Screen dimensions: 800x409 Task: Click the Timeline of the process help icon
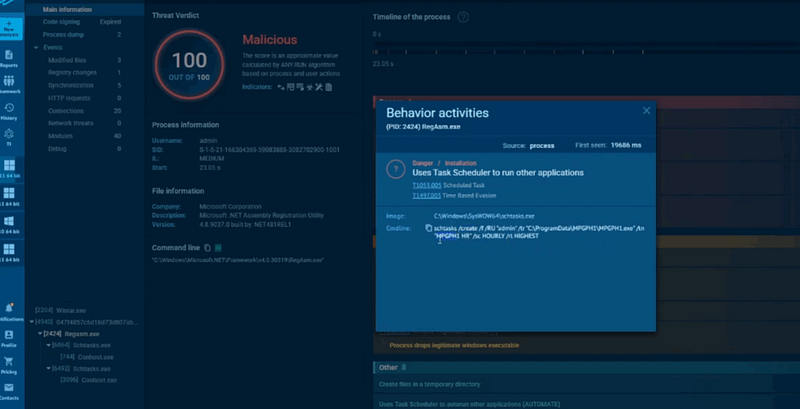click(x=463, y=17)
